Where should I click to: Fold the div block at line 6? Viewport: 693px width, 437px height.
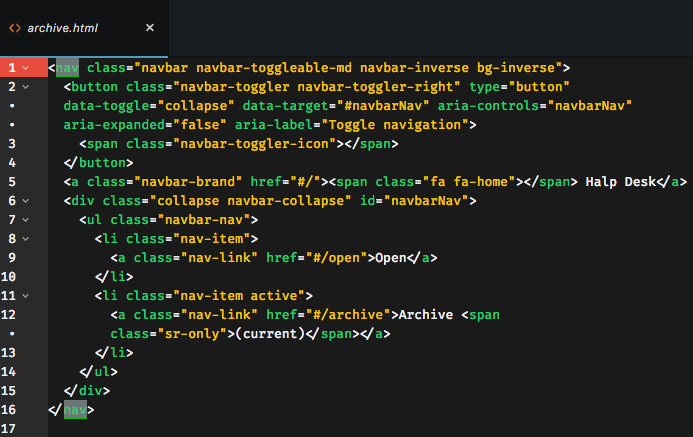[x=26, y=201]
